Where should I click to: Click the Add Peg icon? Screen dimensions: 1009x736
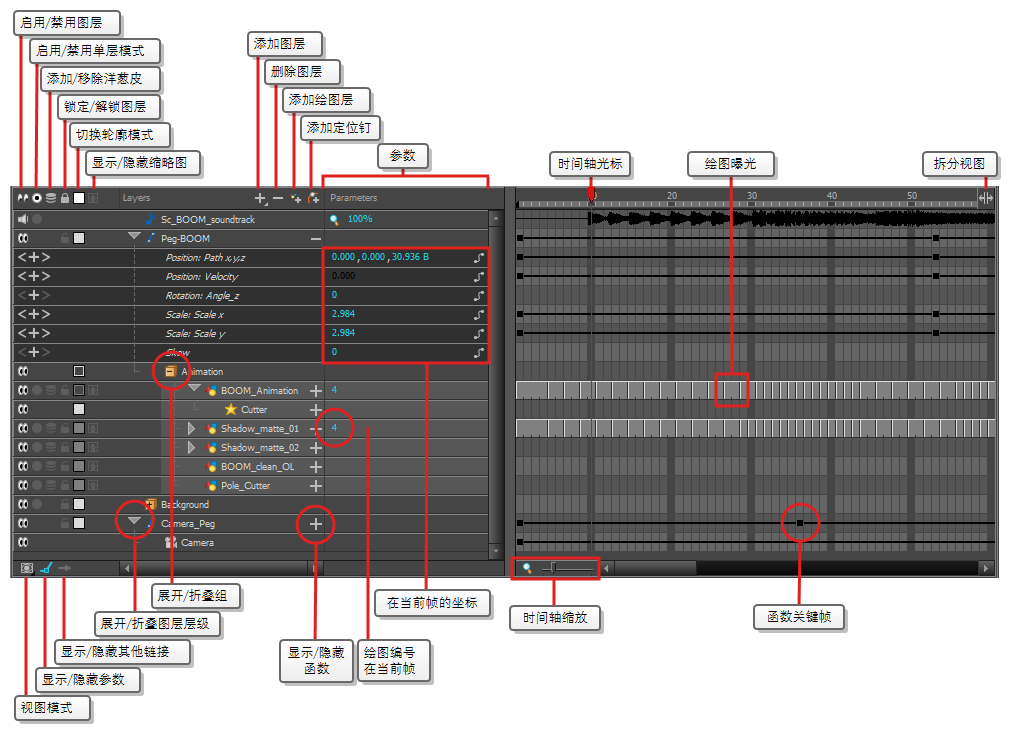(313, 198)
